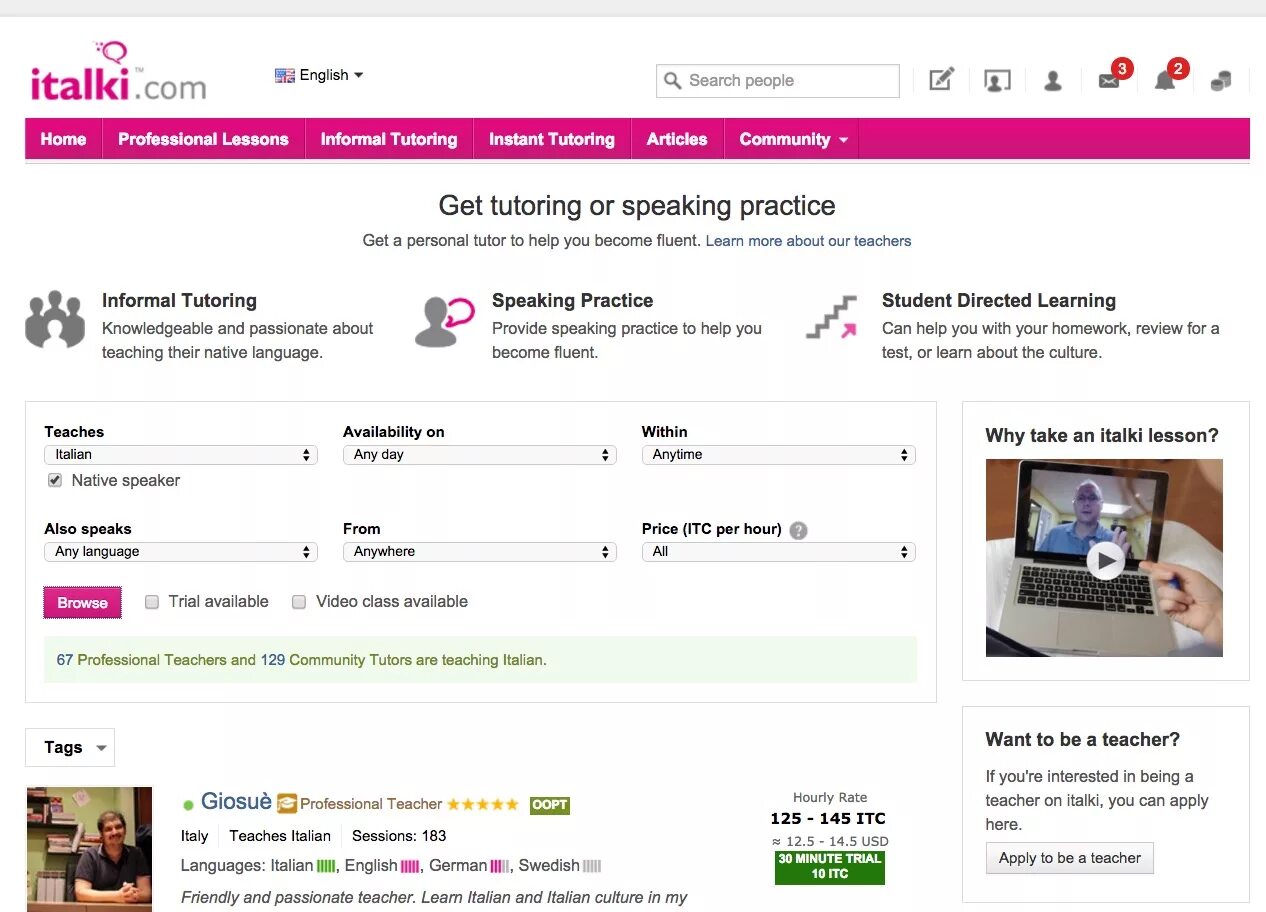Open the write notebook entry pencil icon

point(941,80)
